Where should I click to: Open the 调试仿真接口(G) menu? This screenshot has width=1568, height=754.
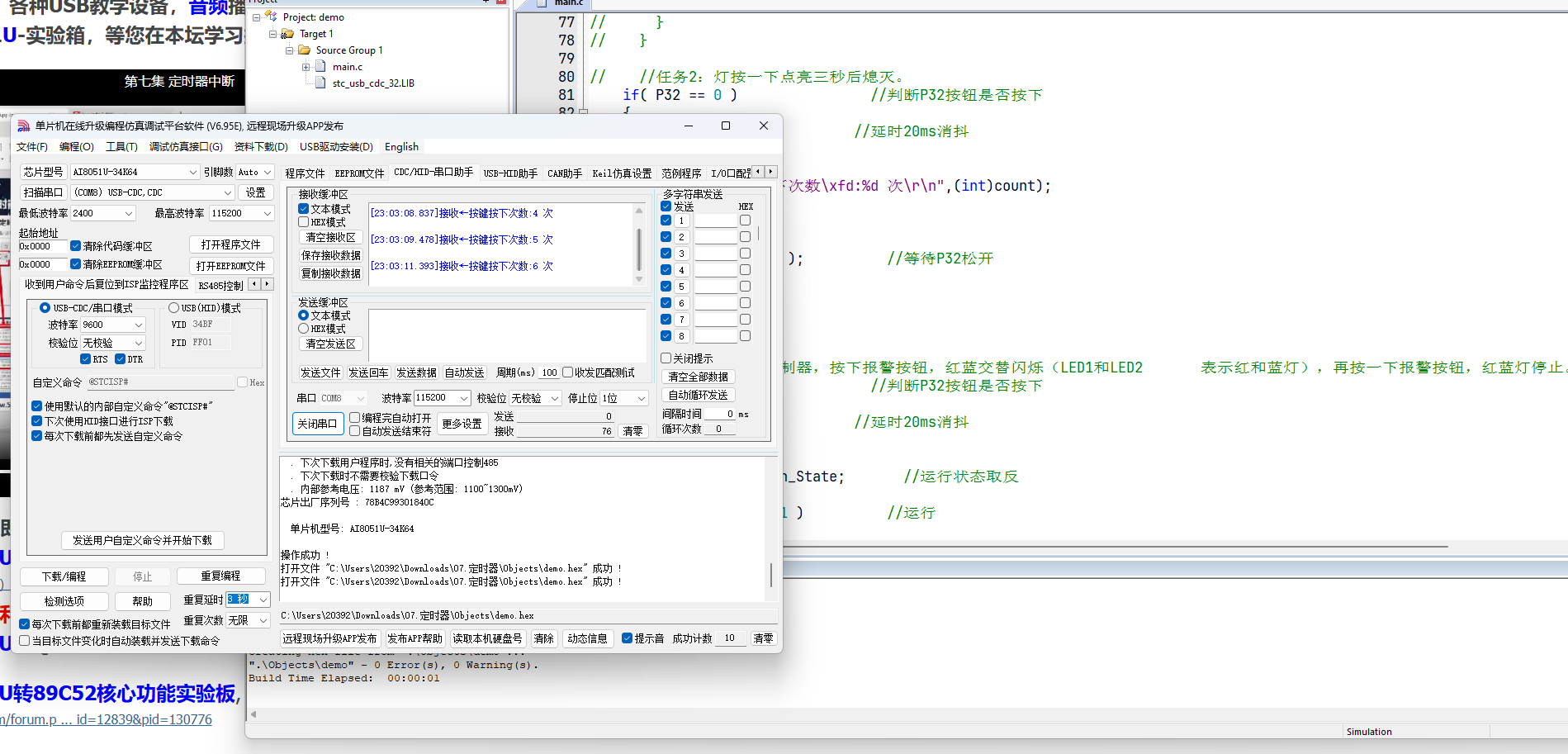(186, 147)
